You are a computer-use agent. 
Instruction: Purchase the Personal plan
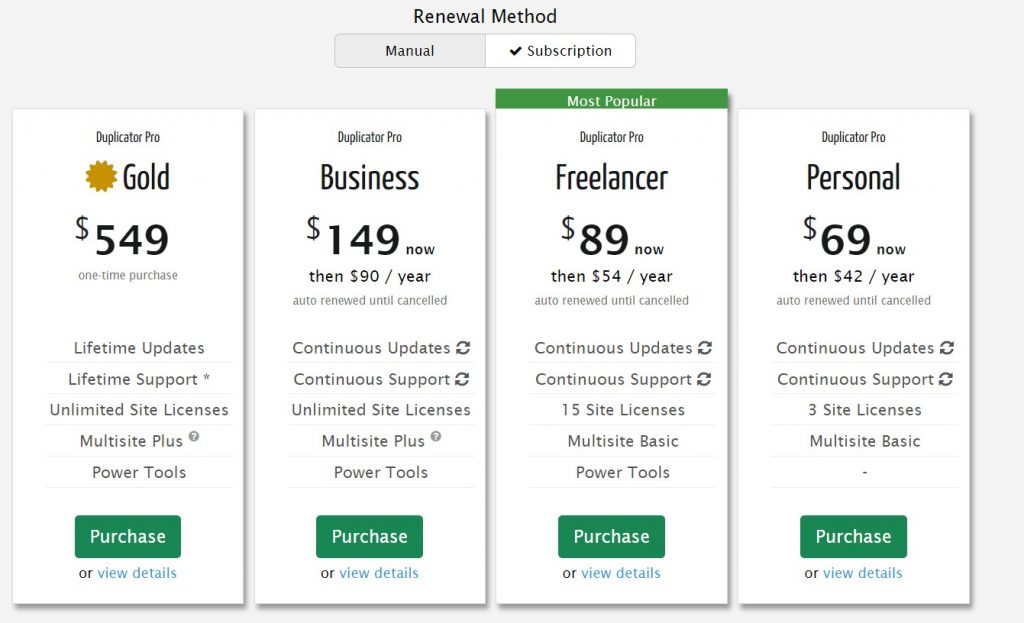pyautogui.click(x=854, y=537)
